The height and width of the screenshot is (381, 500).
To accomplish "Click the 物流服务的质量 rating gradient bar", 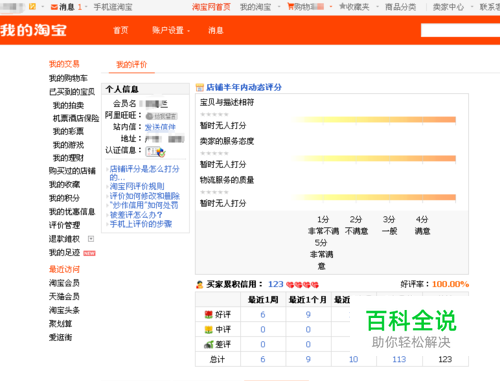I will point(373,197).
